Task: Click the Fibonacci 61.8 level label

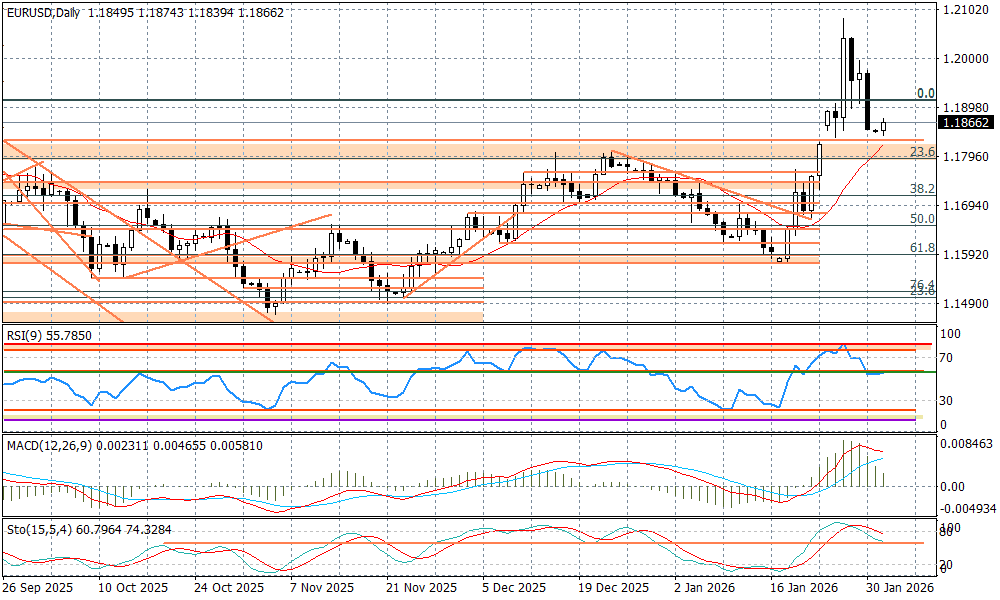Action: 921,248
